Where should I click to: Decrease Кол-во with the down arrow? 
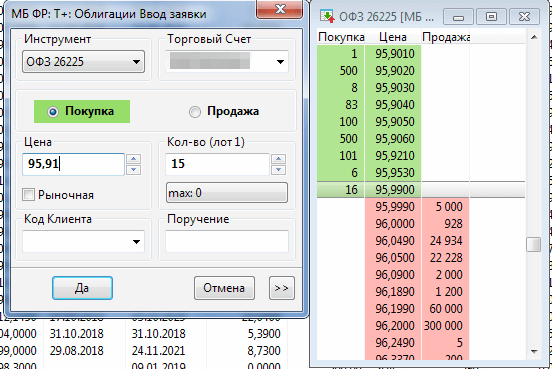coord(278,170)
